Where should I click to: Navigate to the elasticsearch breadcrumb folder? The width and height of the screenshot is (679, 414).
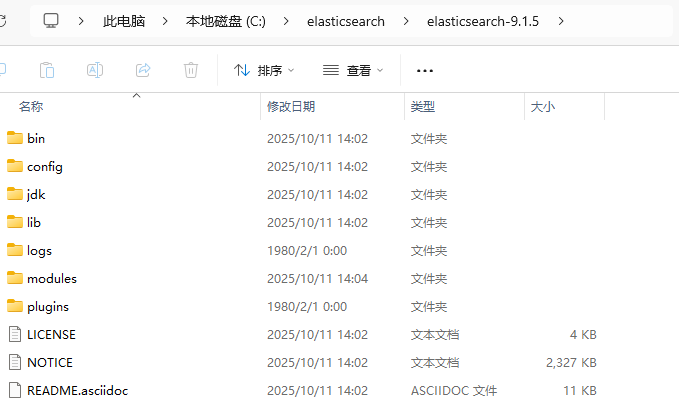coord(346,21)
